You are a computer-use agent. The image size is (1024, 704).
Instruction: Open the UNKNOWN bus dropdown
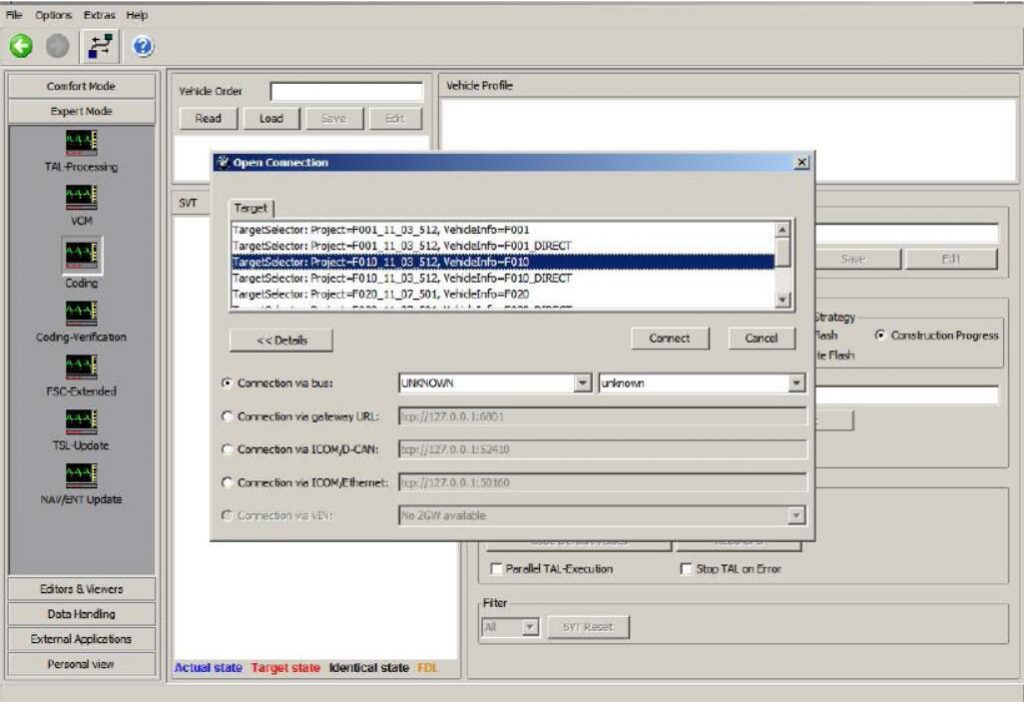584,383
